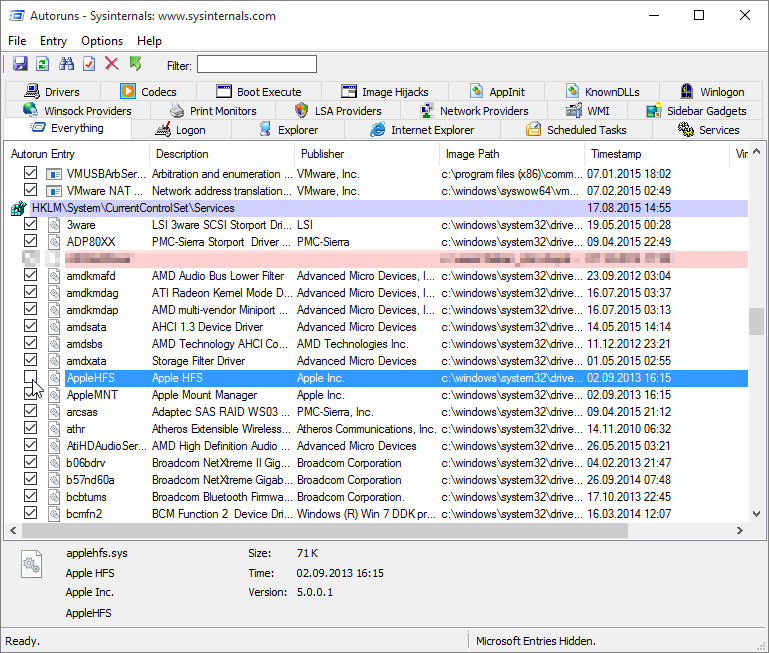Click the red Delete icon
Image resolution: width=769 pixels, height=653 pixels.
(x=112, y=64)
